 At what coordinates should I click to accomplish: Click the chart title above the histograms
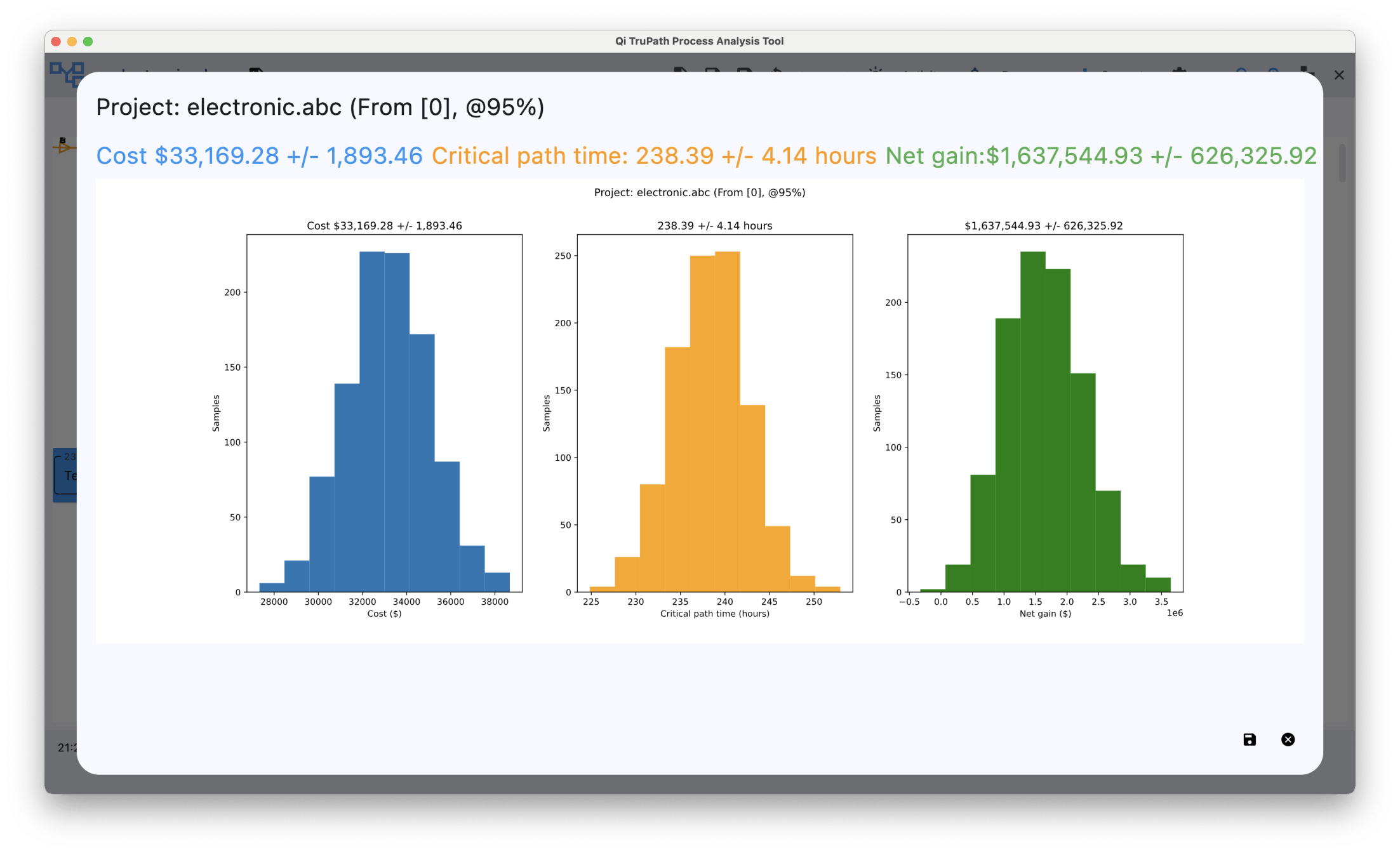699,192
